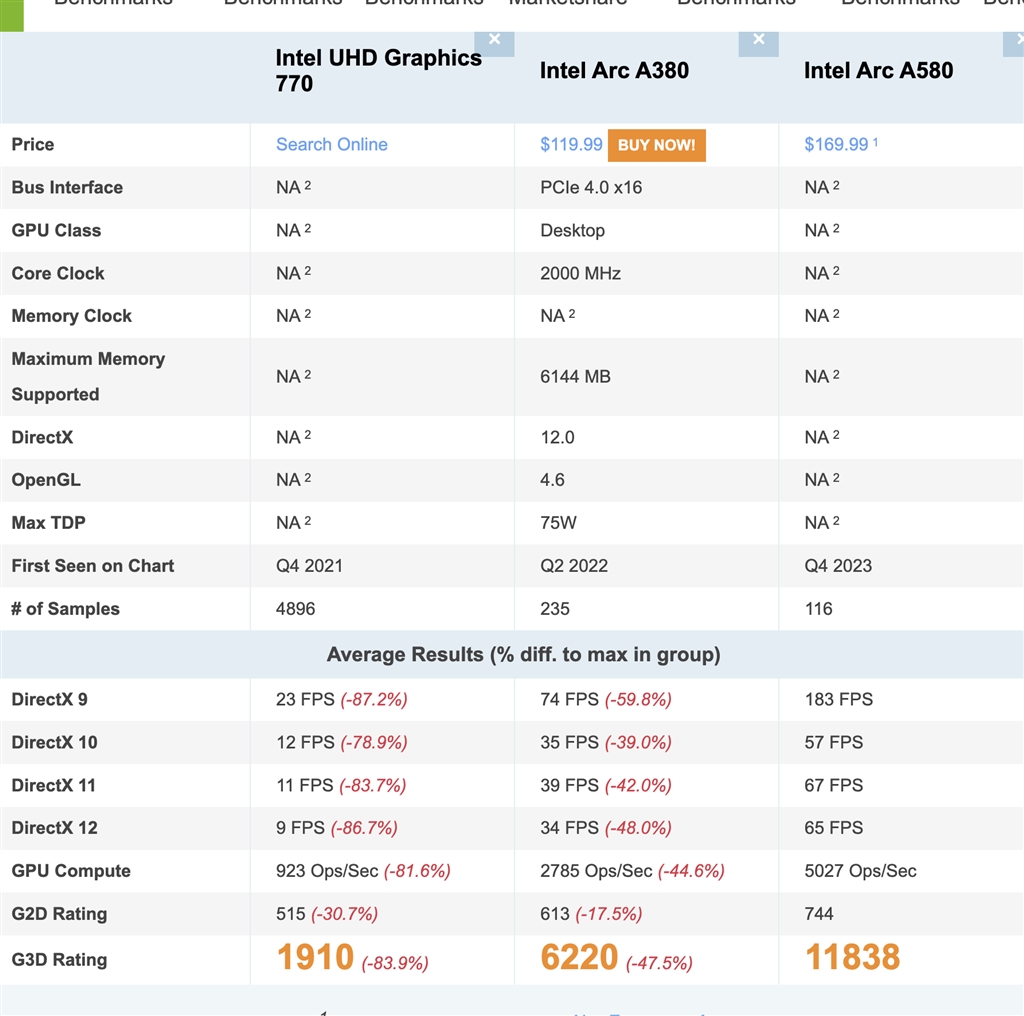Select the 65 FPS DirectX 12 result
This screenshot has width=1024, height=1016.
pos(833,828)
